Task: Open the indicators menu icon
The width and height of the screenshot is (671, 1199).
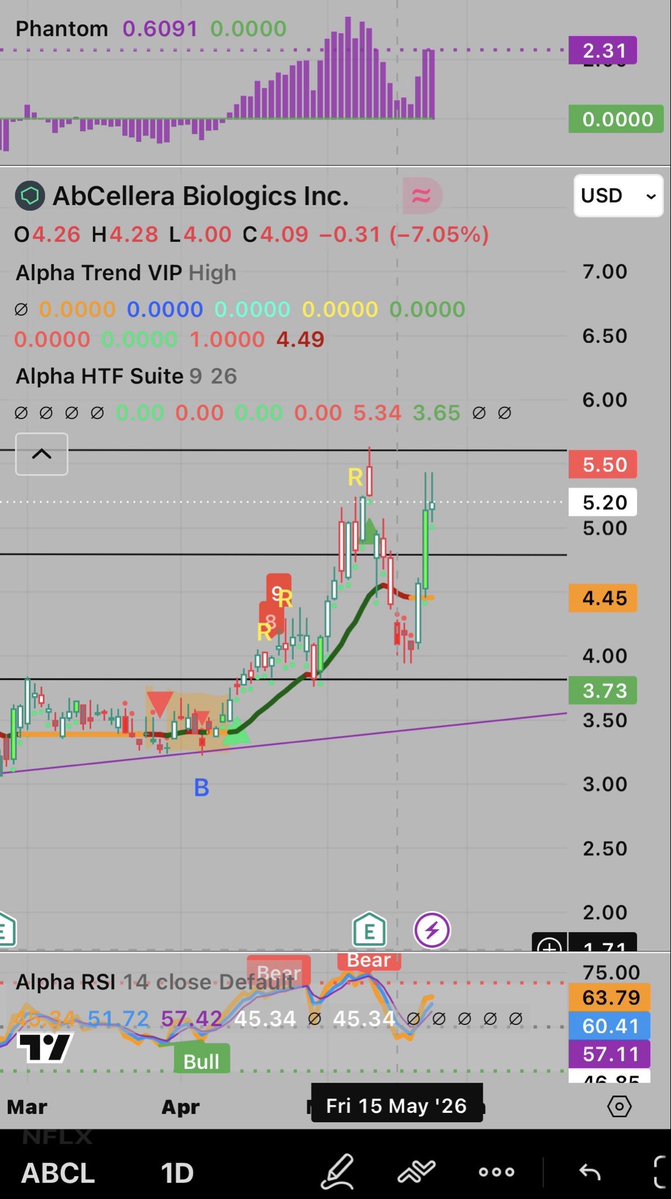Action: tap(417, 1171)
